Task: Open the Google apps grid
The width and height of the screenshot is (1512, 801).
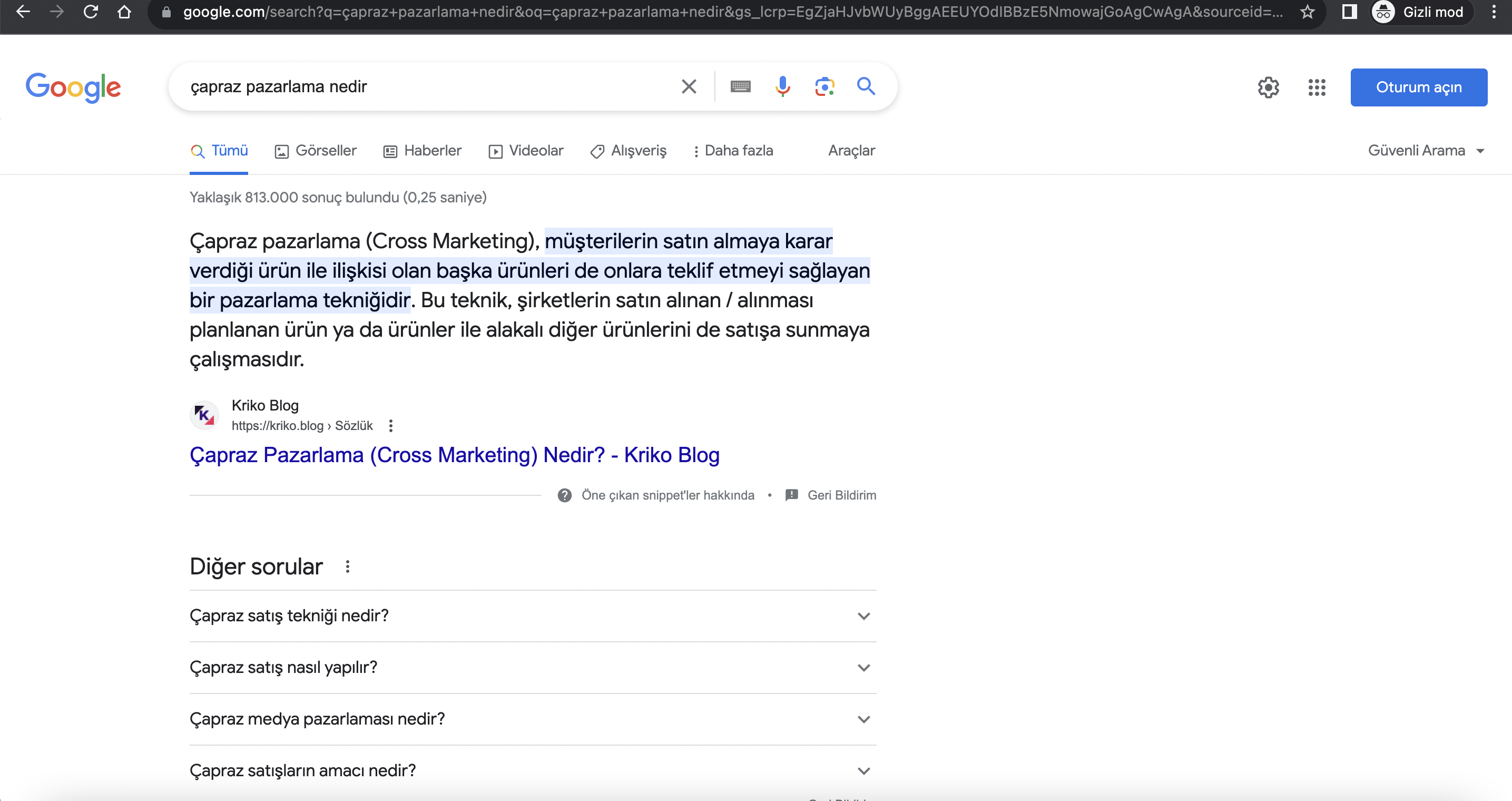Action: point(1317,87)
